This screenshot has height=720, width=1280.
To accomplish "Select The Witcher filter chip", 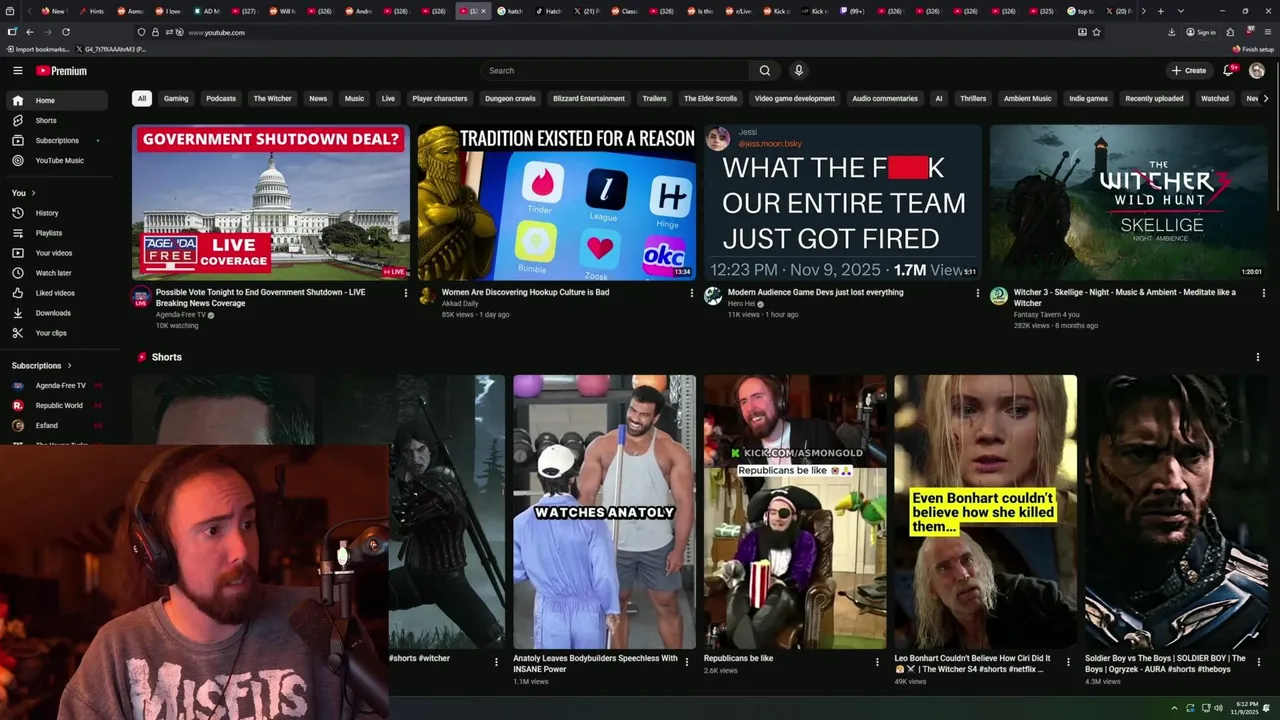I will pyautogui.click(x=272, y=99).
